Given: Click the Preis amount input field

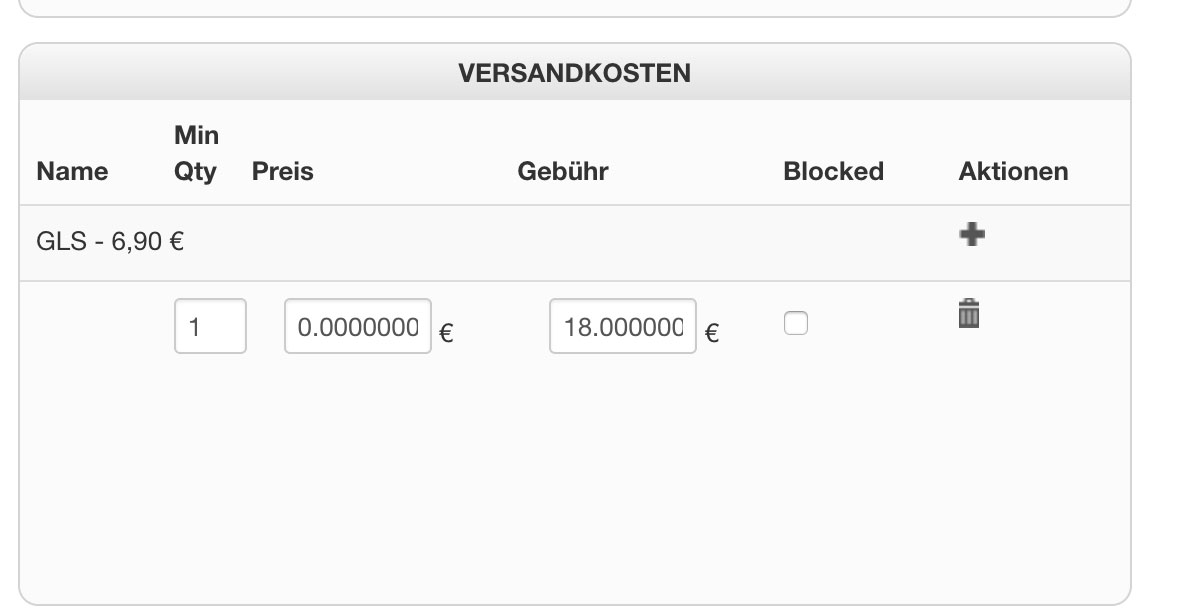Looking at the screenshot, I should coord(357,326).
